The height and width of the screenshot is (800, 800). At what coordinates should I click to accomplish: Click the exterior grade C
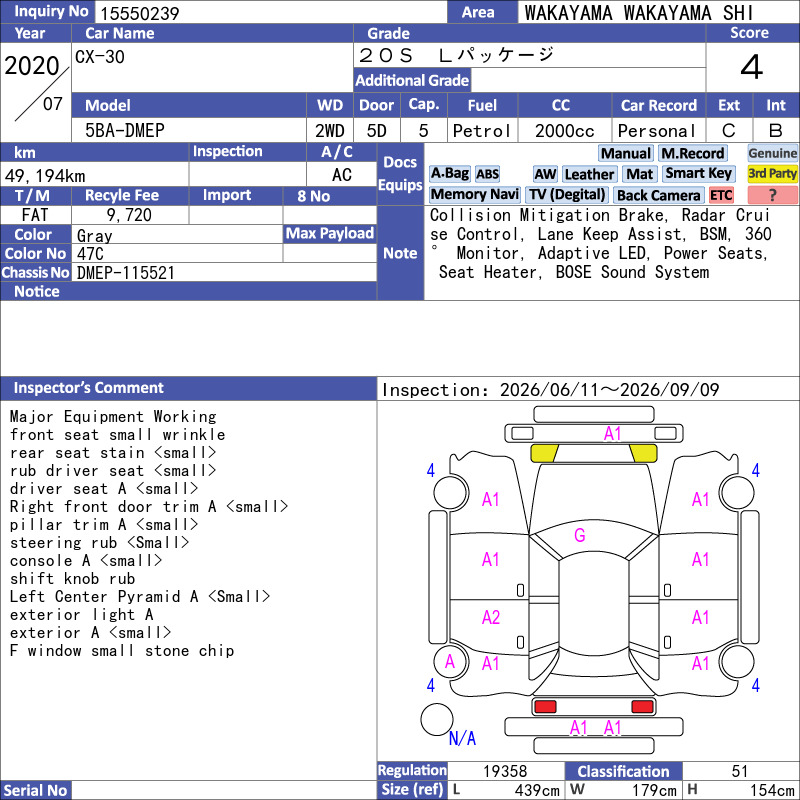point(729,131)
